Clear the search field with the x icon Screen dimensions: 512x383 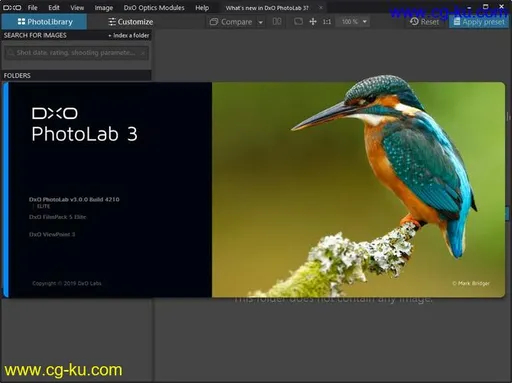tap(143, 53)
